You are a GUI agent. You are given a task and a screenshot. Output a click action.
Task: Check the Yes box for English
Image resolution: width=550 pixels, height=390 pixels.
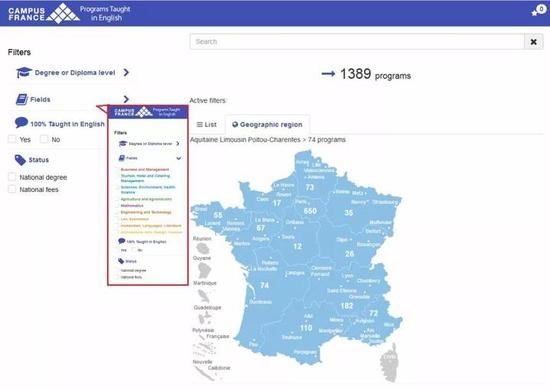tap(12, 139)
